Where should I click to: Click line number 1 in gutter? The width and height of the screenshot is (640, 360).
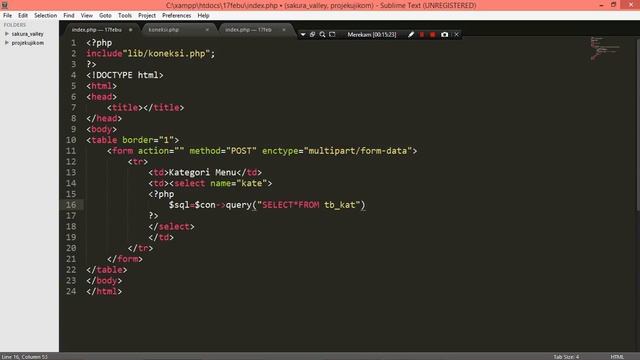[x=73, y=43]
